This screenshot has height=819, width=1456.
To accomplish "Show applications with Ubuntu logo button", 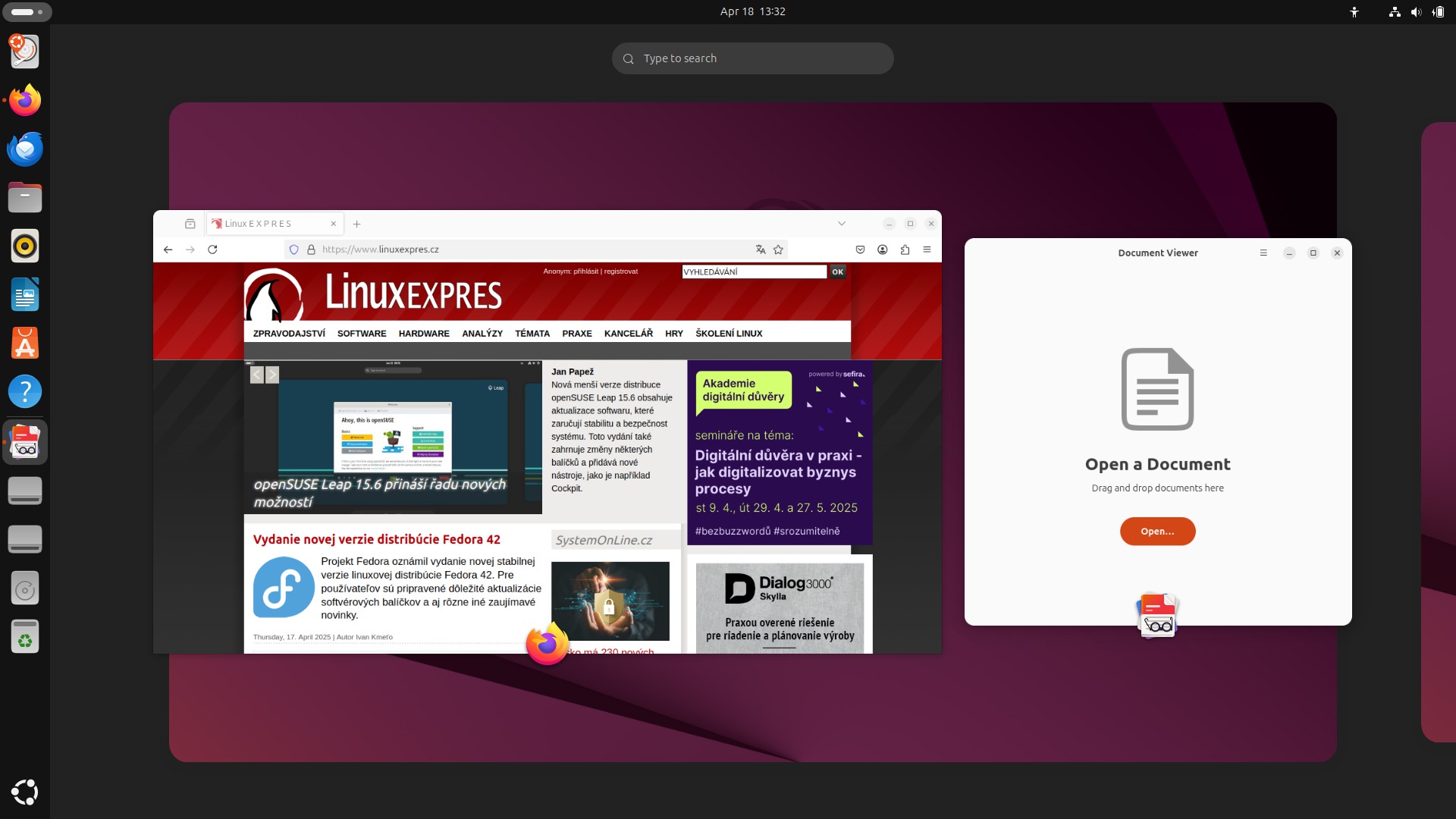I will coord(25,792).
